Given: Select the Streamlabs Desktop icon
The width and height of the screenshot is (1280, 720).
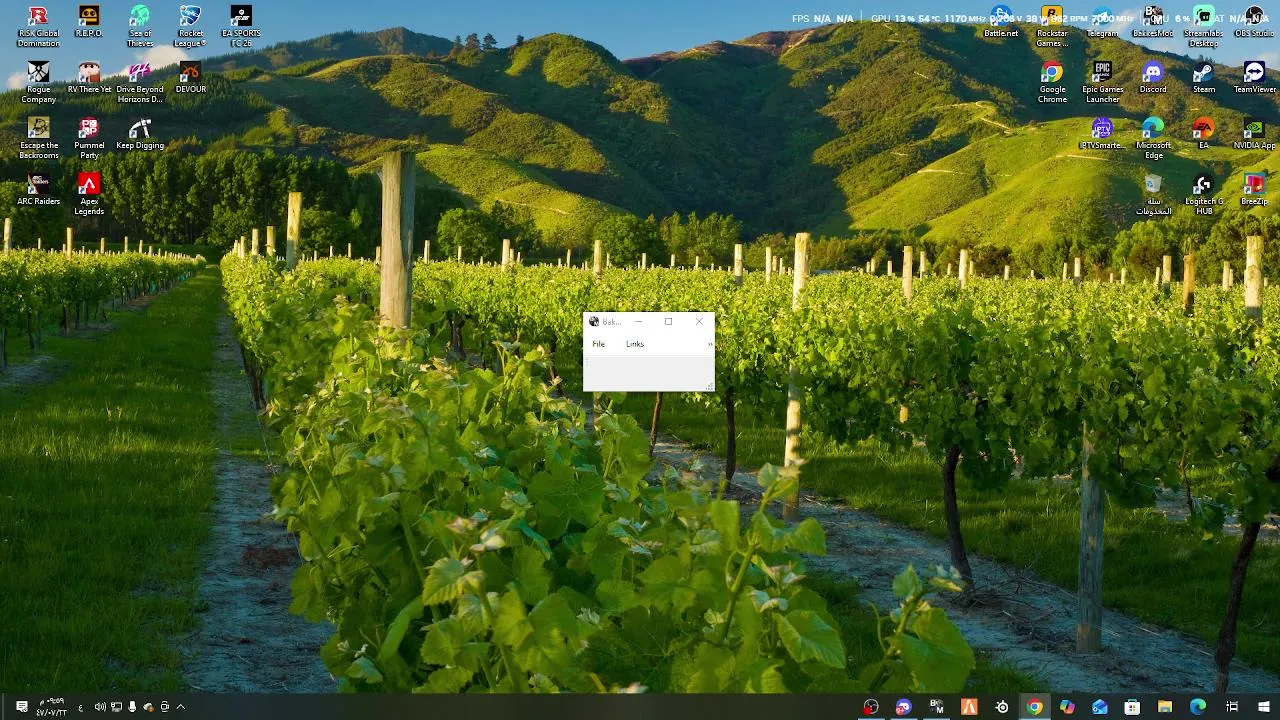Looking at the screenshot, I should click(x=1203, y=27).
